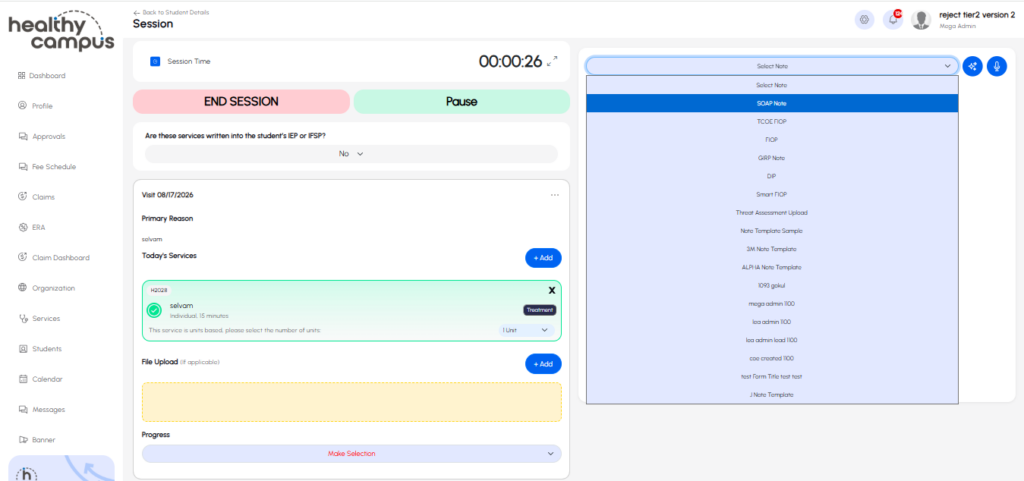Go Back to Student Details
Image resolution: width=1024 pixels, height=481 pixels.
click(171, 12)
